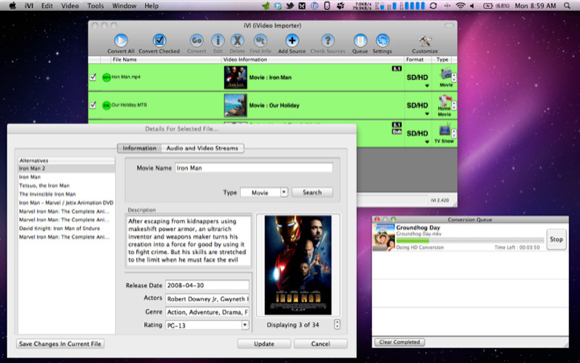This screenshot has height=363, width=580.
Task: Toggle the checkbox for Our Holiday.MTS
Action: [93, 105]
